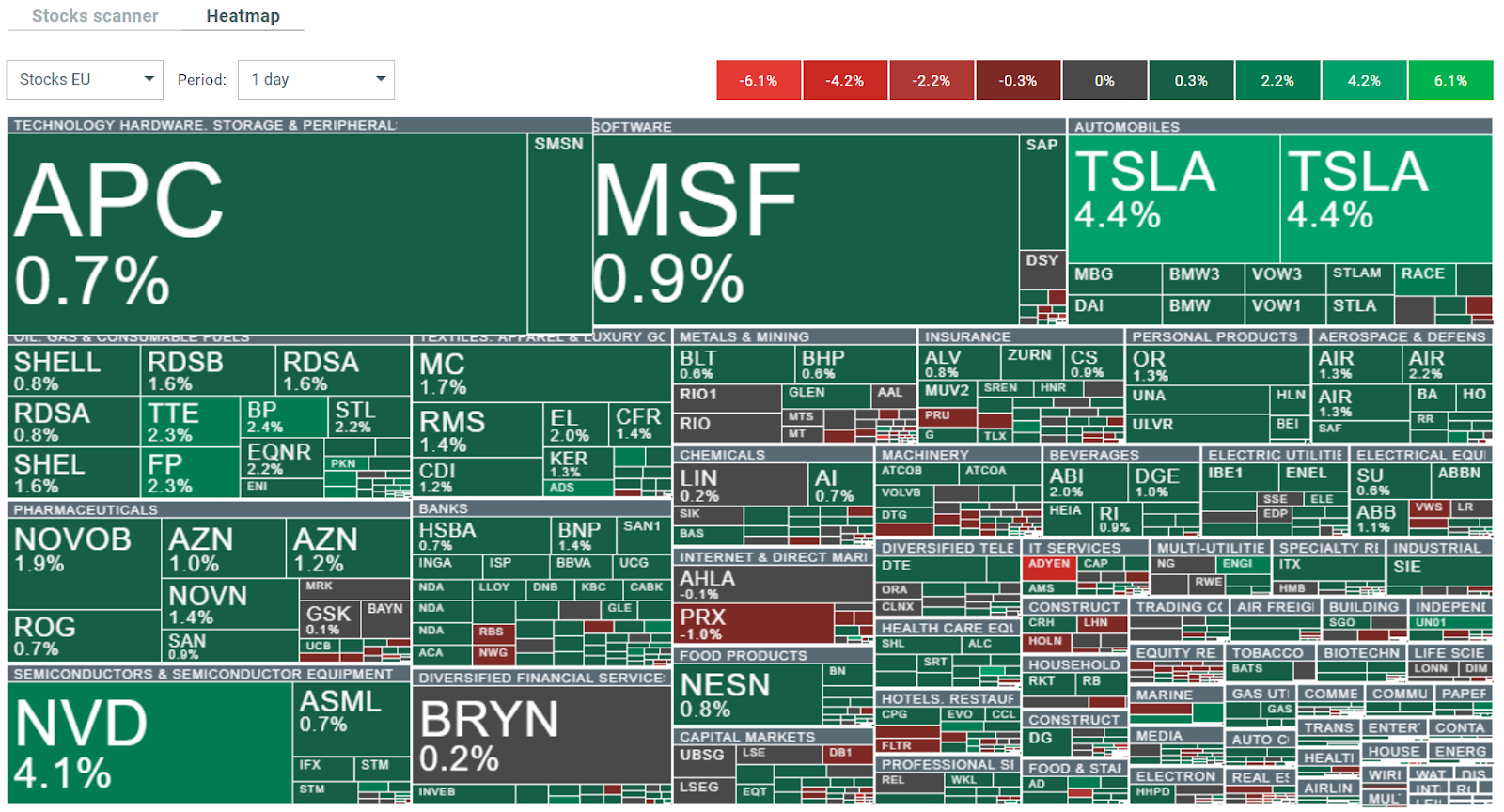1504x812 pixels.
Task: Click the BHP 0.6% tile
Action: pyautogui.click(x=856, y=364)
